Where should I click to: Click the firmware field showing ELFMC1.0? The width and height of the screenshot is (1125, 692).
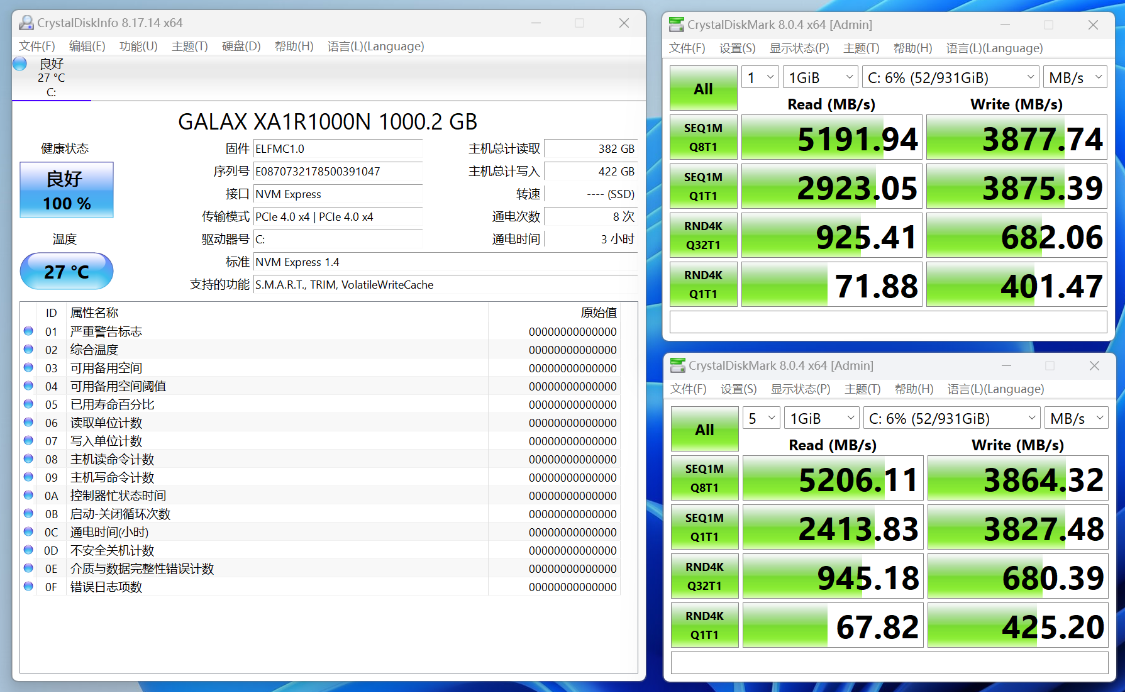(337, 149)
